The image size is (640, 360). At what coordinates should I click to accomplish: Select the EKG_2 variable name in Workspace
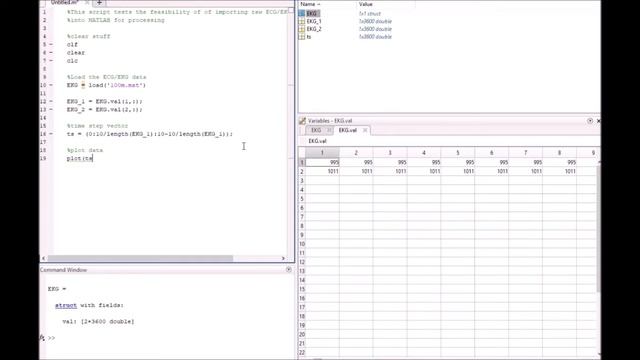[314, 29]
